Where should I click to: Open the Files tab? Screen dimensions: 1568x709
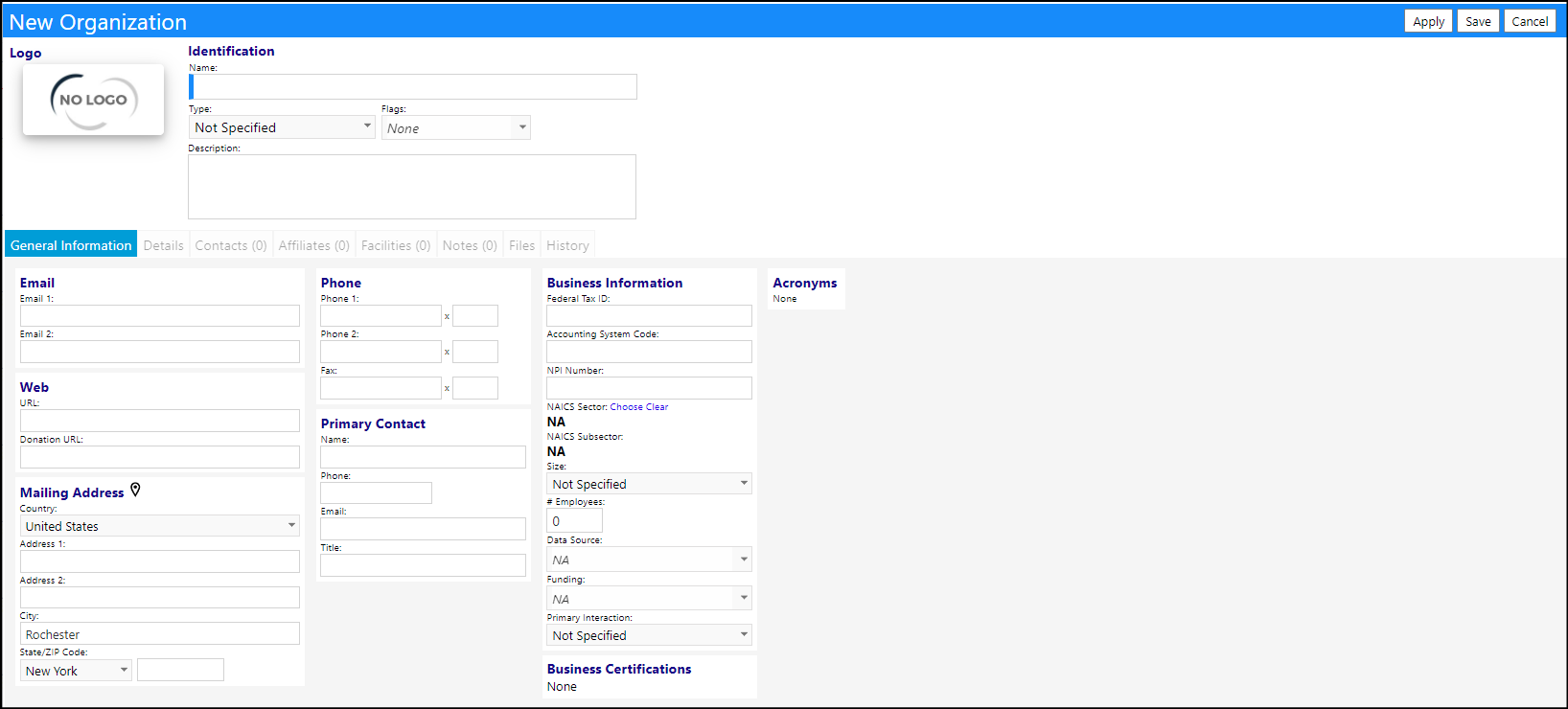click(x=522, y=245)
